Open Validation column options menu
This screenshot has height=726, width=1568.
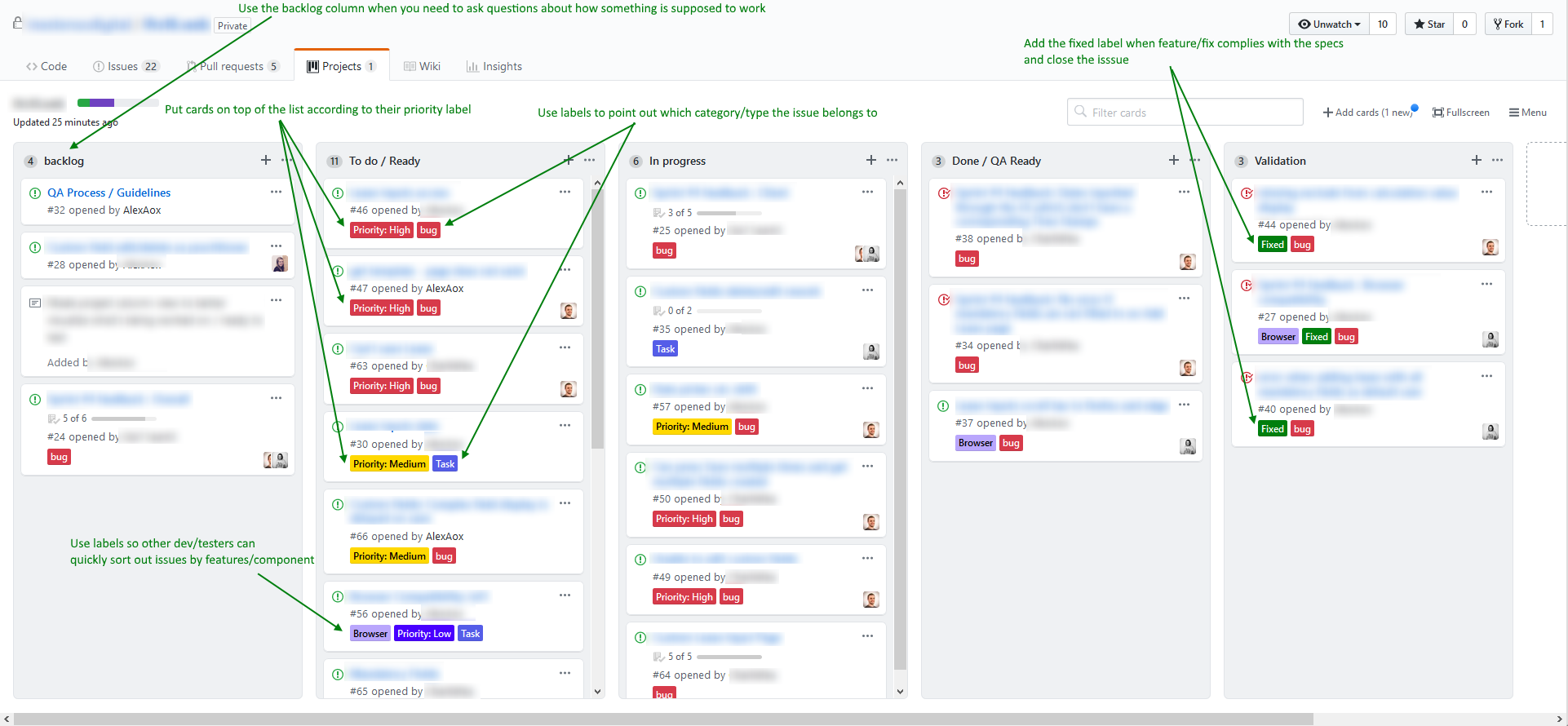point(1498,160)
